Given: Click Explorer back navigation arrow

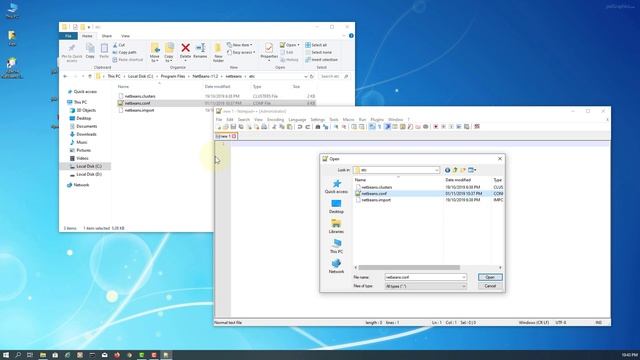Looking at the screenshot, I should 66,76.
